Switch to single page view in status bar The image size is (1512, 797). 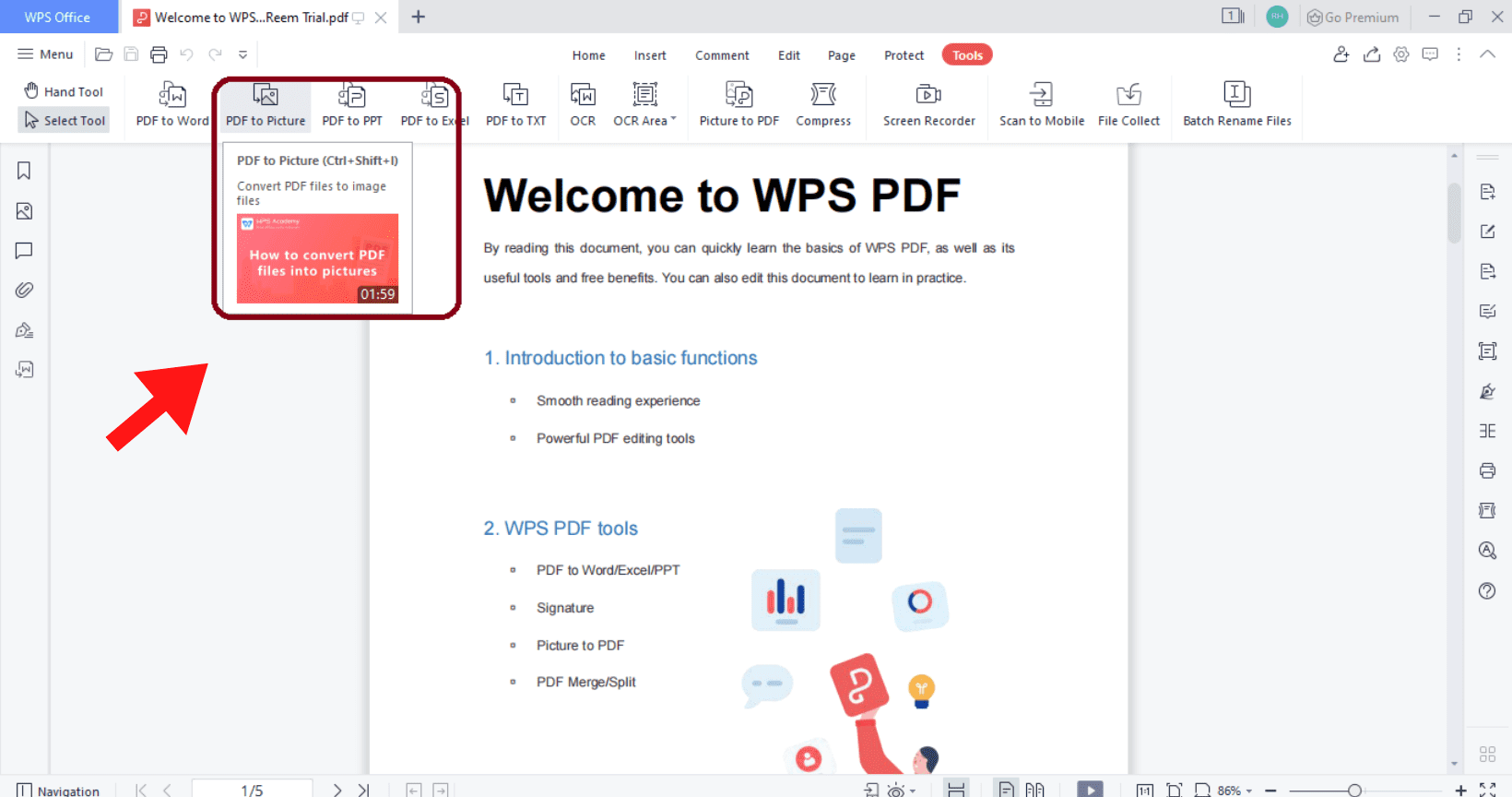1006,790
